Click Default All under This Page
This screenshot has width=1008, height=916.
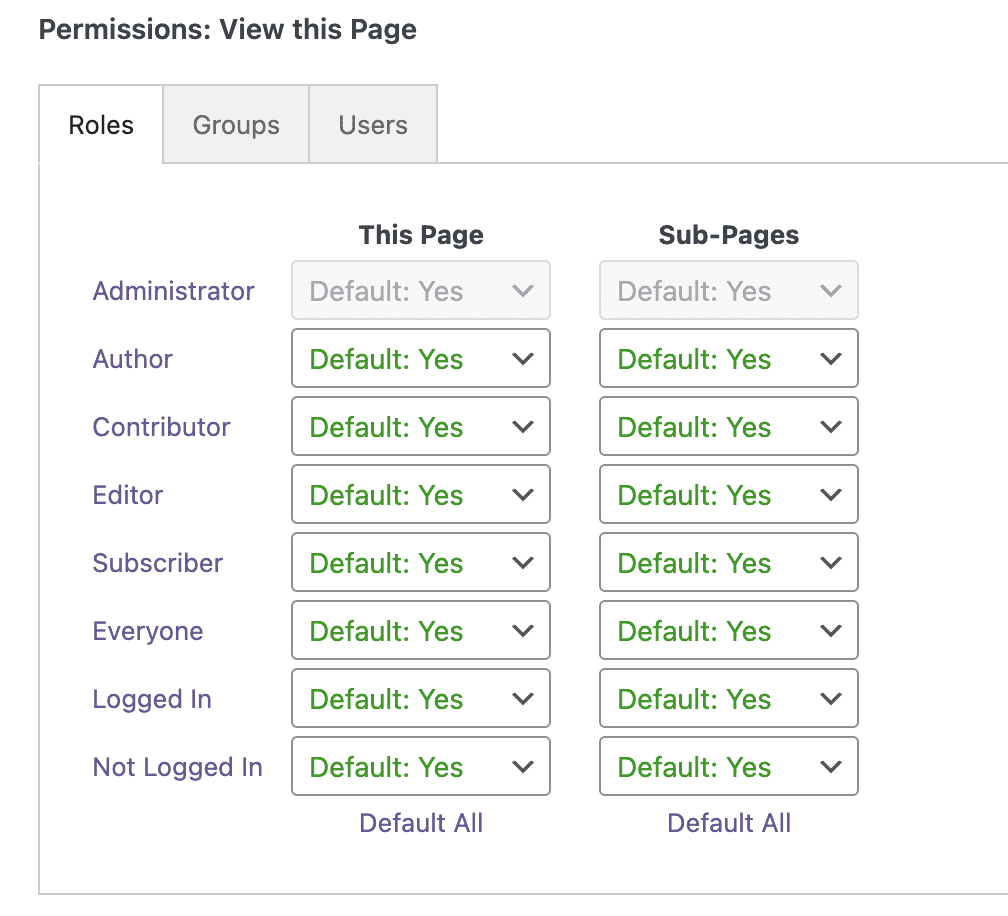point(421,823)
